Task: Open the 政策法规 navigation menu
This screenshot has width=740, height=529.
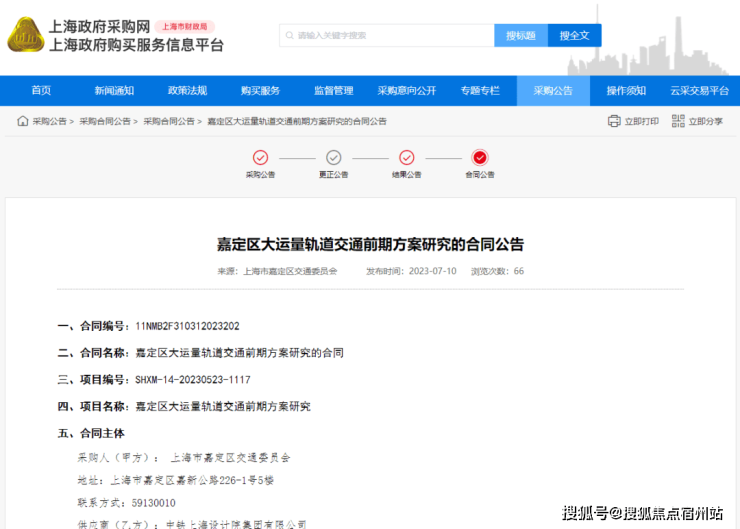Action: (x=187, y=91)
